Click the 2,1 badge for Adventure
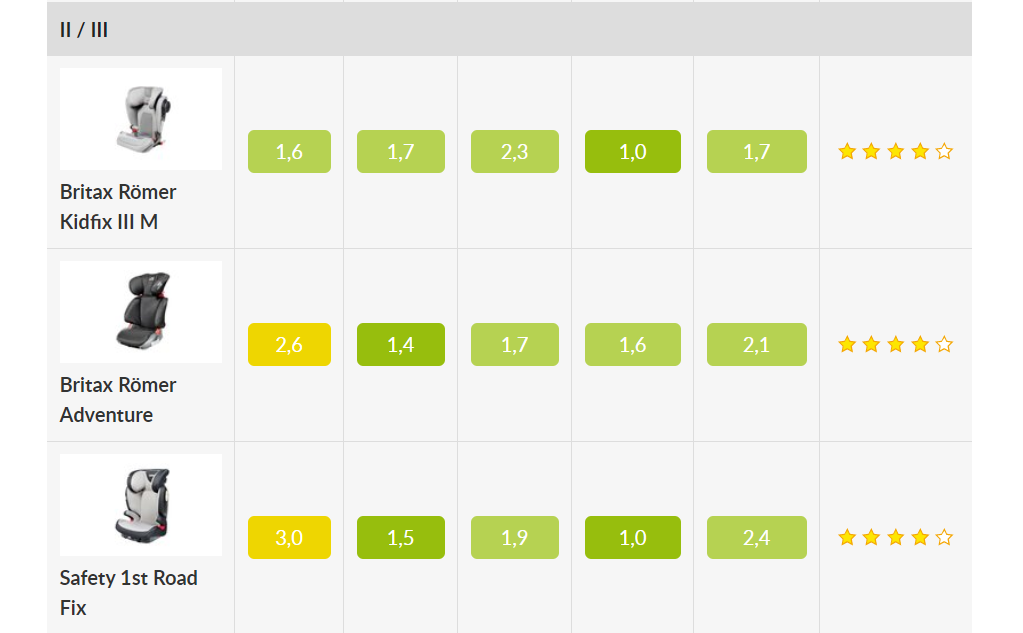1023x633 pixels. [x=757, y=345]
